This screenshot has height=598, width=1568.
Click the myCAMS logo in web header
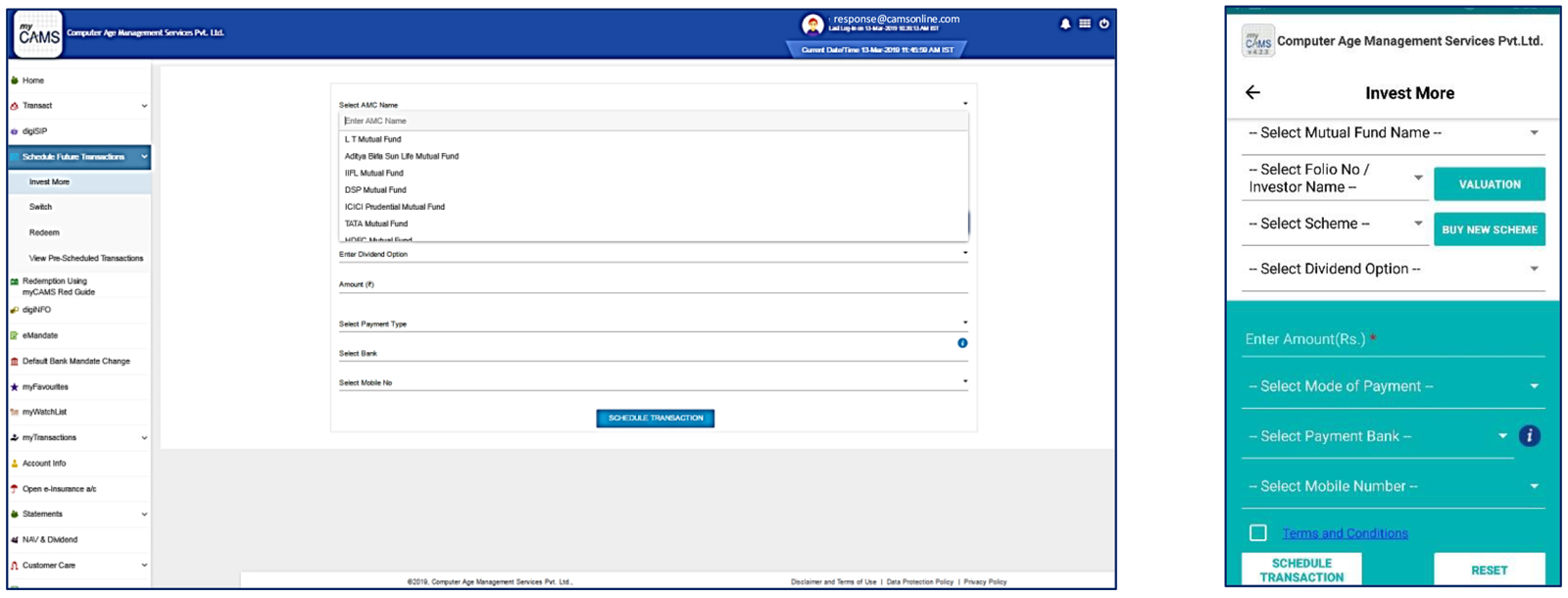[39, 35]
